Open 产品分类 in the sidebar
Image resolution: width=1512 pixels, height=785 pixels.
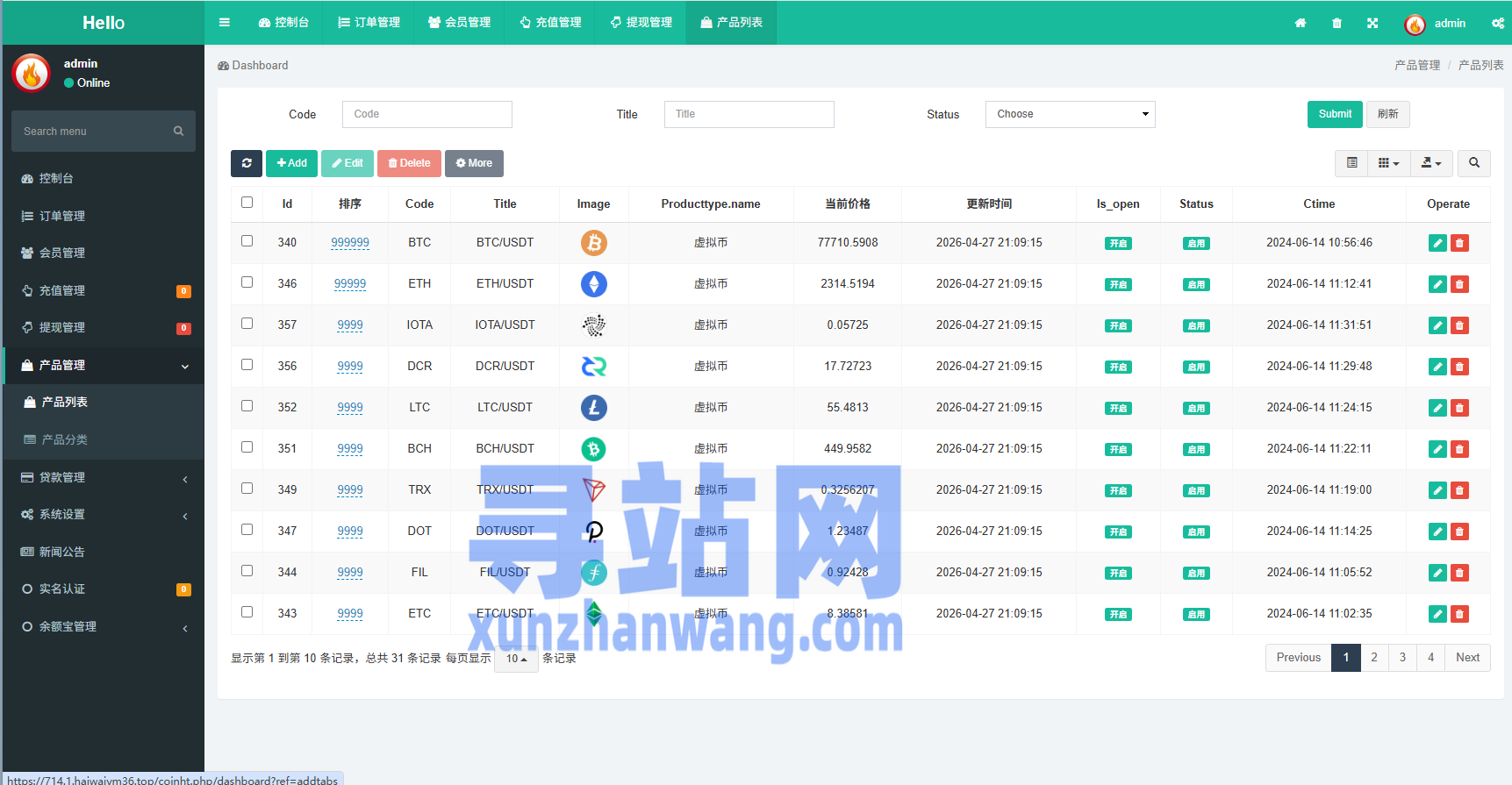point(104,439)
